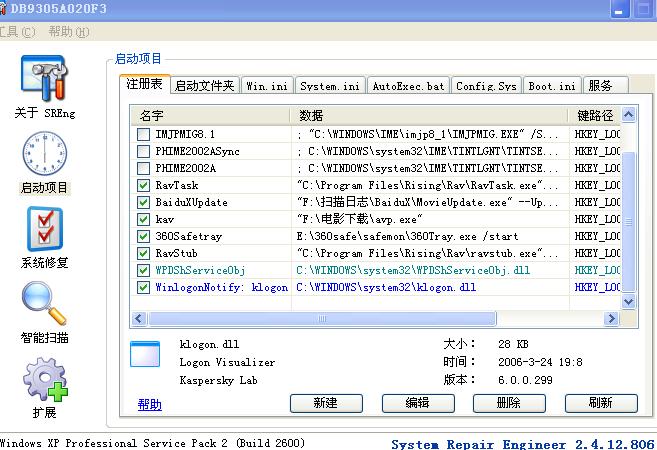Uncheck the WPDShServiceObj entry
Viewport: 657px width, 450px height.
pos(143,270)
